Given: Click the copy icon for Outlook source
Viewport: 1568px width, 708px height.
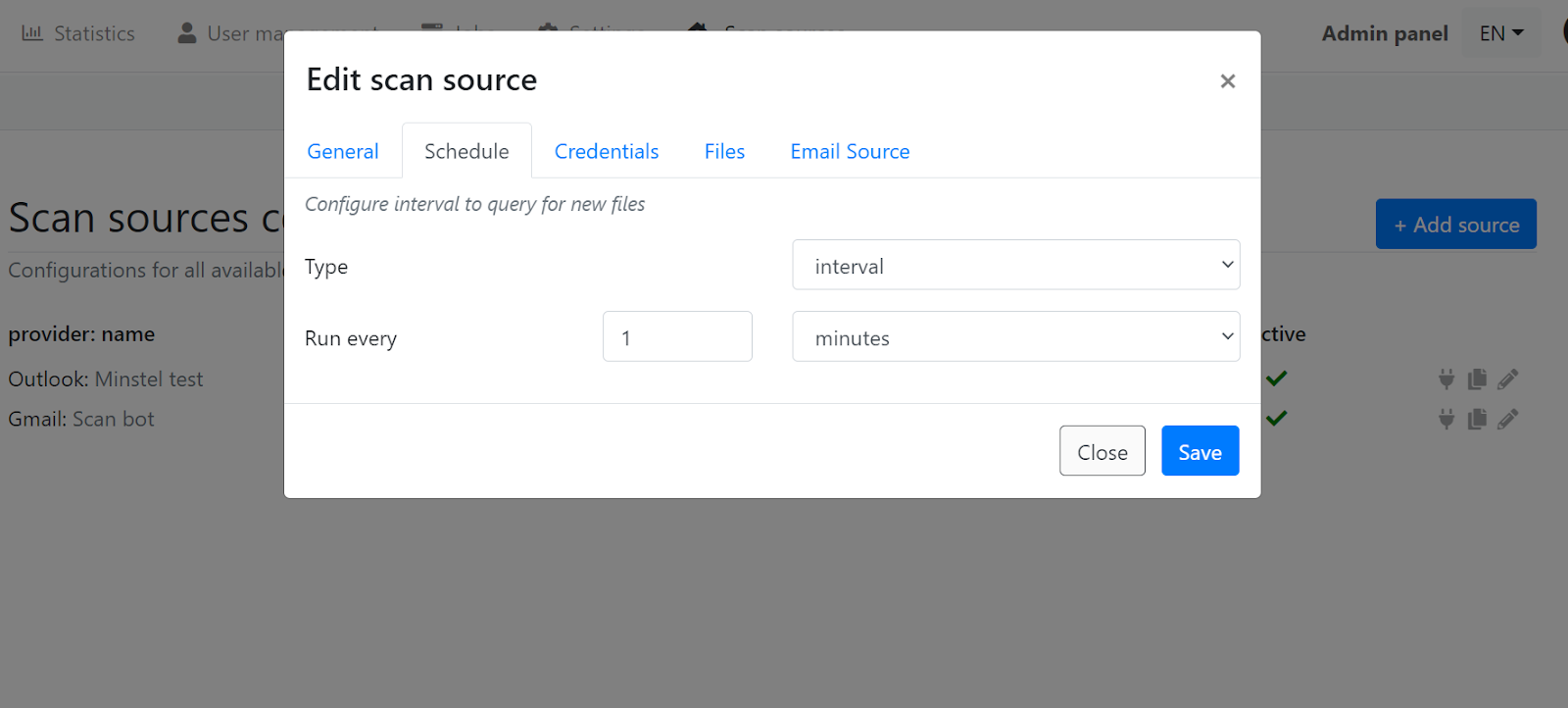Looking at the screenshot, I should click(1477, 379).
